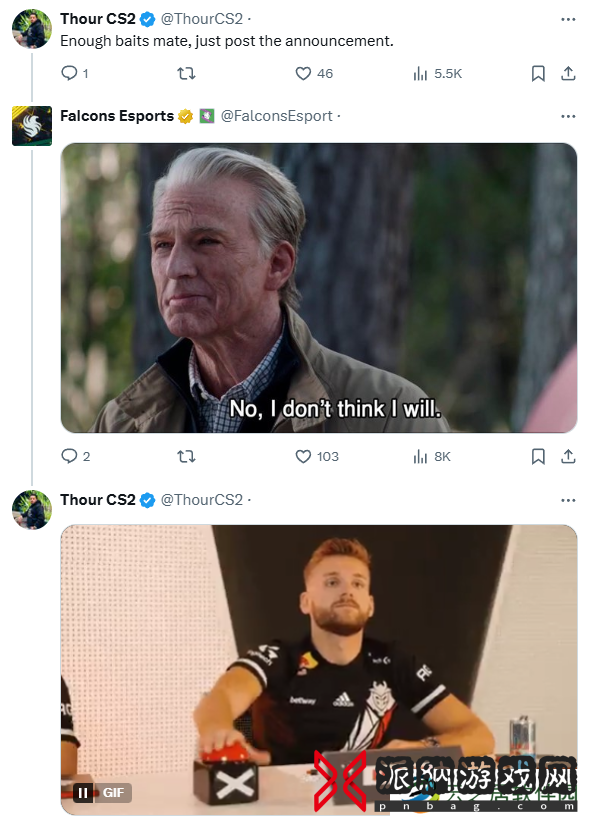The height and width of the screenshot is (819, 590).
Task: Bookmark Thour CS2's first tweet
Action: pyautogui.click(x=538, y=73)
